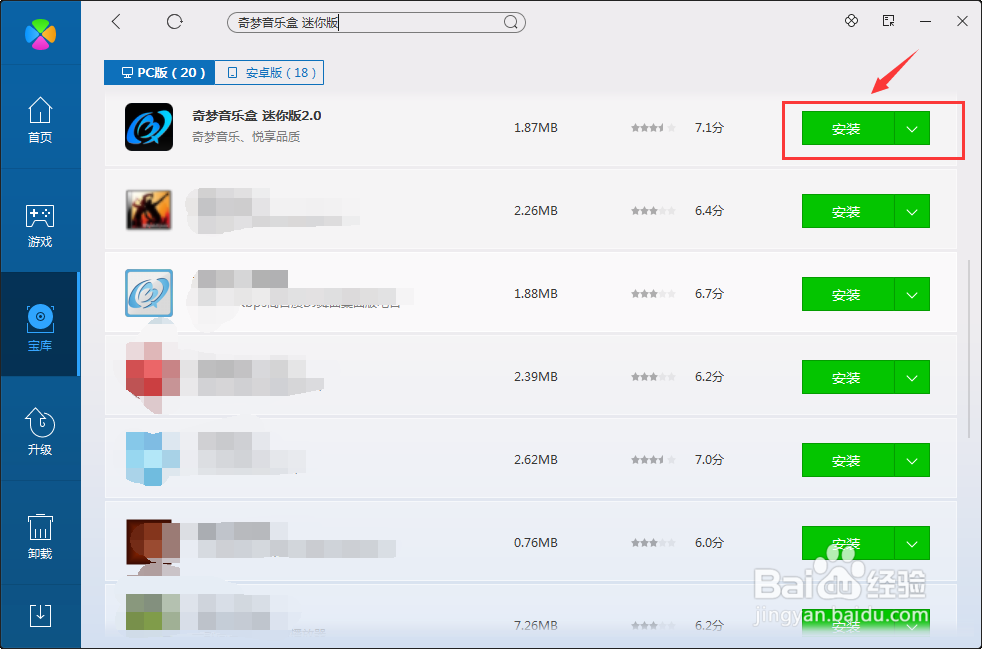Open the download manager sidebar icon
This screenshot has height=649, width=982.
(x=40, y=616)
